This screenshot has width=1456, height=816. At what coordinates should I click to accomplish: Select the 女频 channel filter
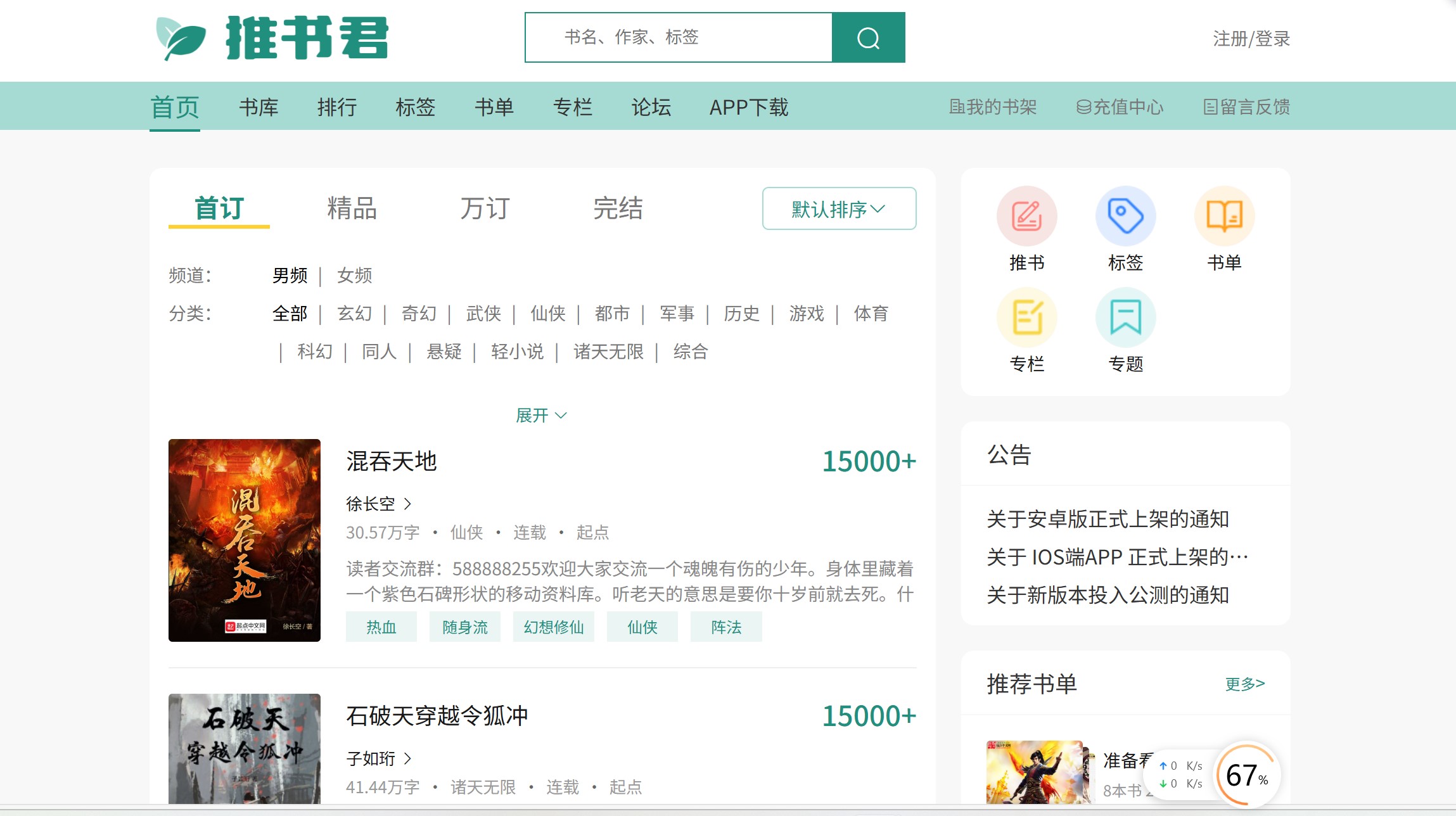click(x=354, y=276)
